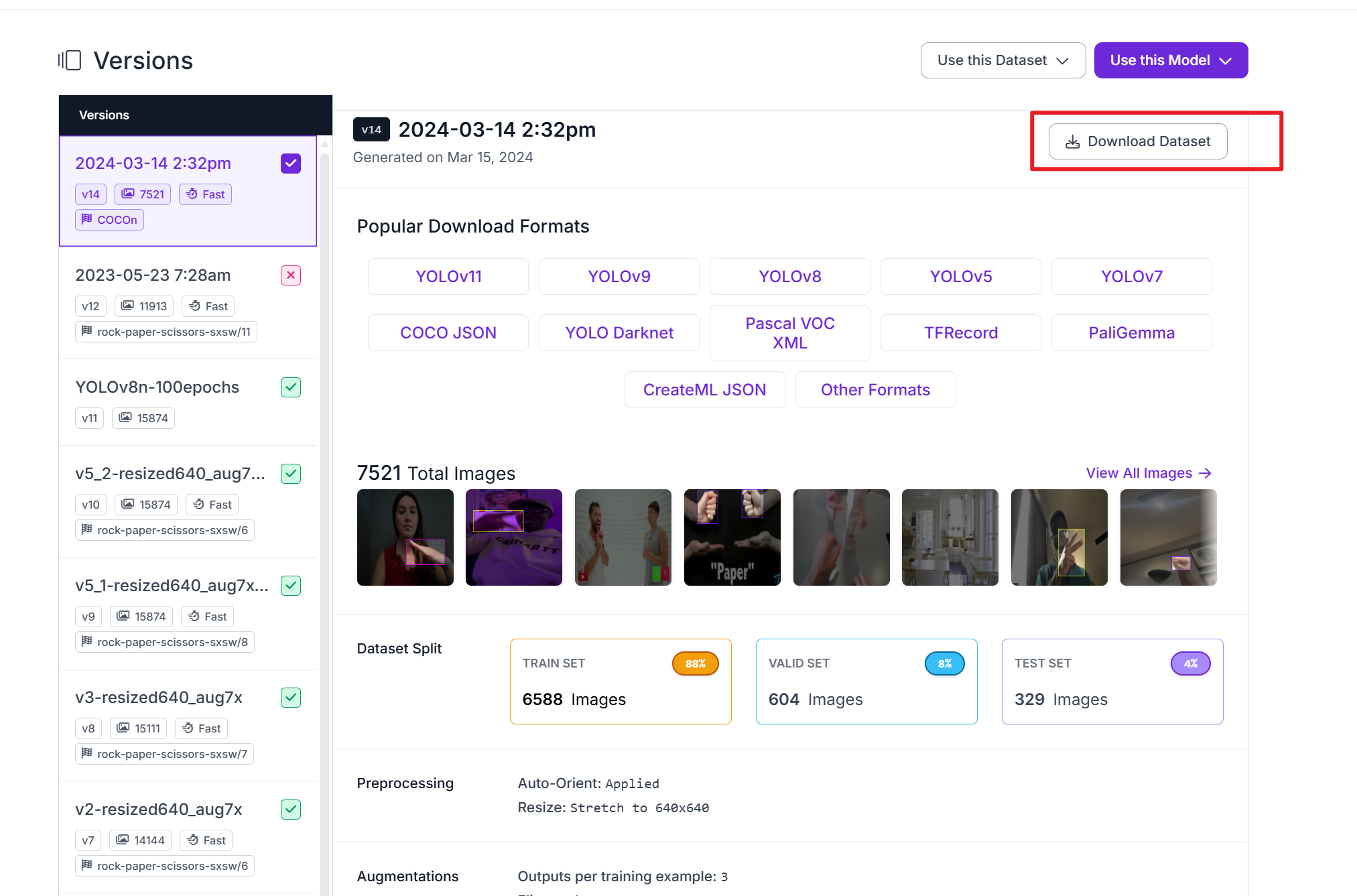Toggle the green checkbox on YOLOv8n-100epochs
This screenshot has height=896, width=1357.
pos(291,387)
